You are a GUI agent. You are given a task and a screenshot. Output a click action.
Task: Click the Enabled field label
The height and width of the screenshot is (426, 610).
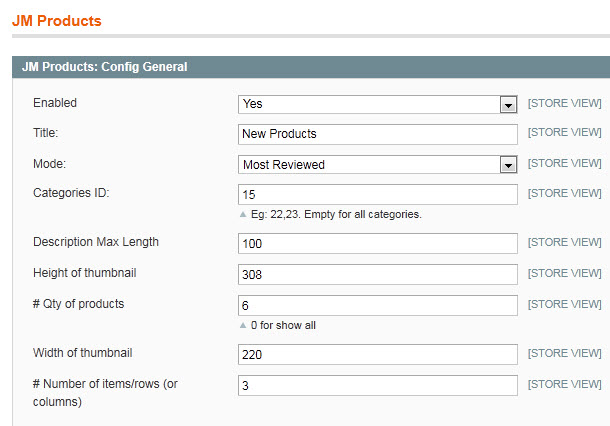point(55,103)
